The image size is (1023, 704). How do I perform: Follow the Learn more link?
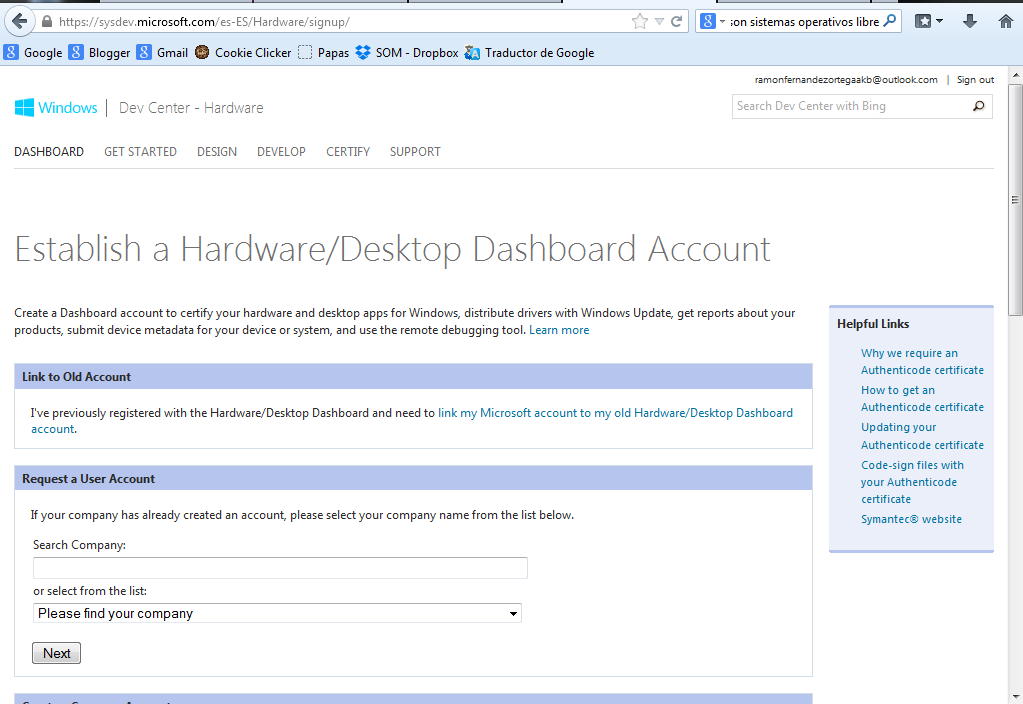(559, 330)
